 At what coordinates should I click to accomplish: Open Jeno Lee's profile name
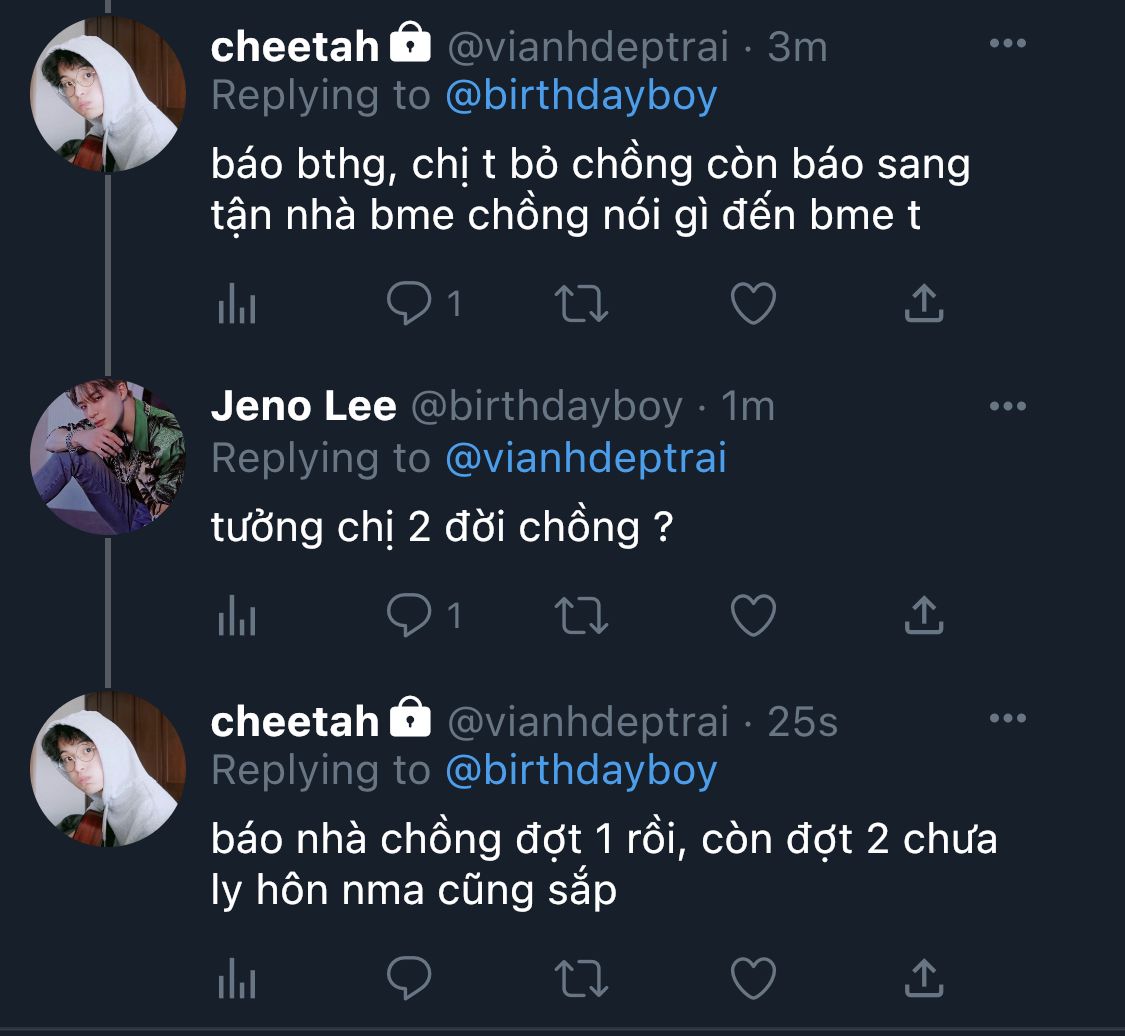(x=304, y=407)
